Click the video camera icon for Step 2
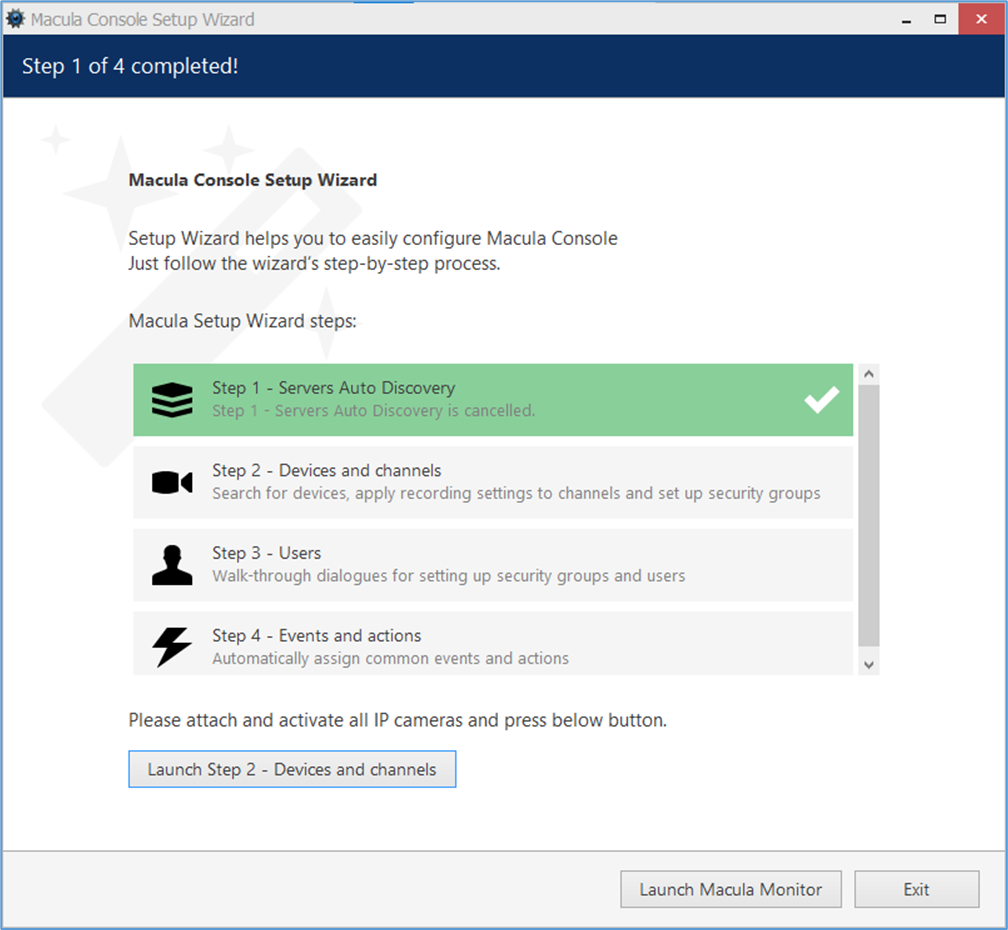The image size is (1008, 930). tap(172, 483)
